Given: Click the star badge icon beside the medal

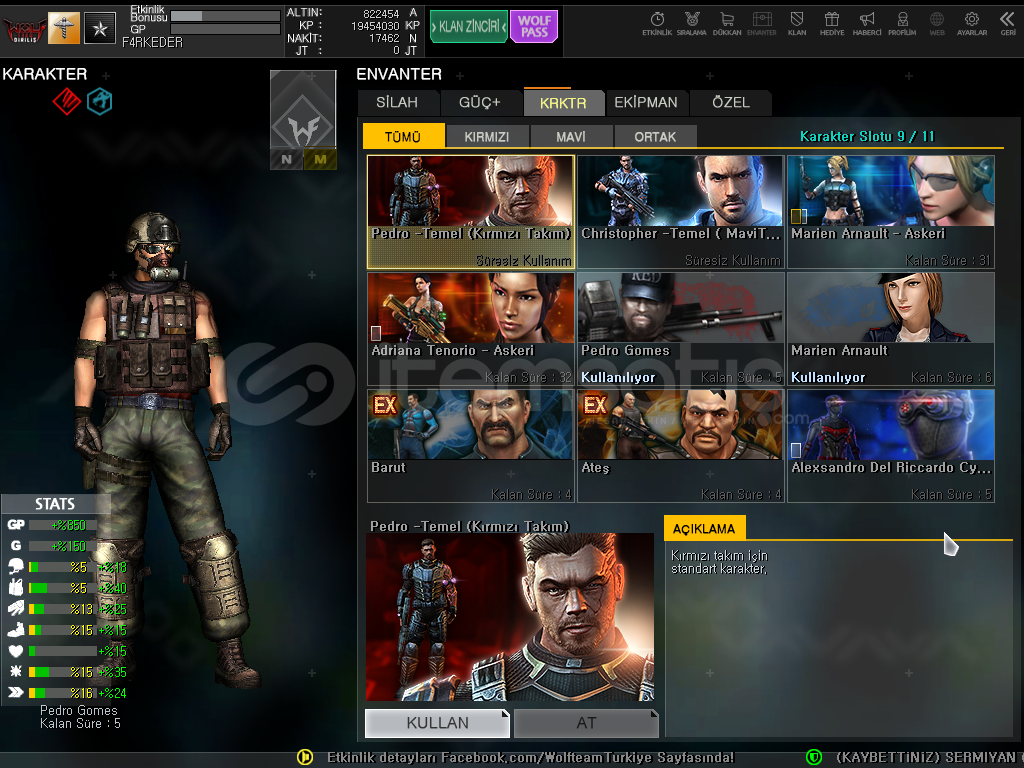Looking at the screenshot, I should 100,28.
